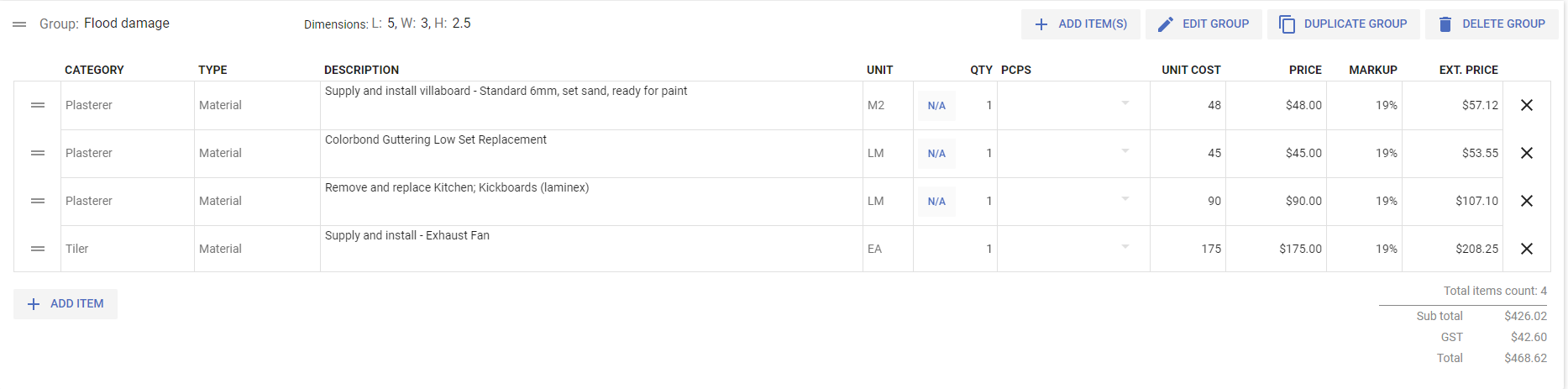Click the ADD ITEM(S) button
1568x389 pixels.
[x=1080, y=24]
